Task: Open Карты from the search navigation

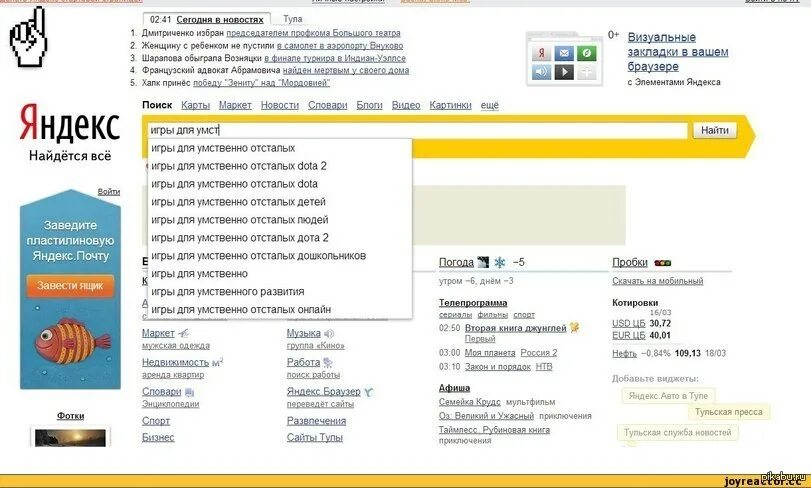Action: tap(196, 105)
